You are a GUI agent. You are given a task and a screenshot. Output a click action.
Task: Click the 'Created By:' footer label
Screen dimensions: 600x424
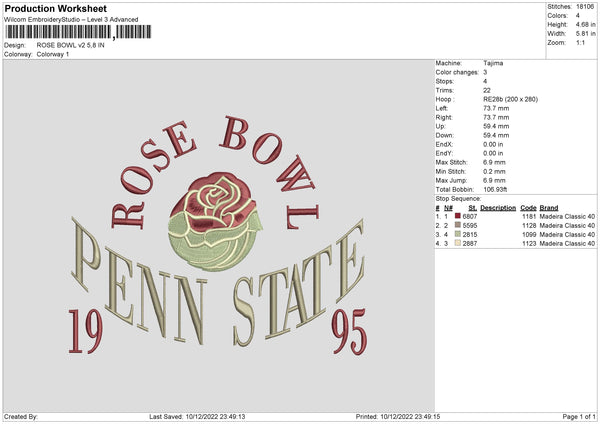click(21, 417)
